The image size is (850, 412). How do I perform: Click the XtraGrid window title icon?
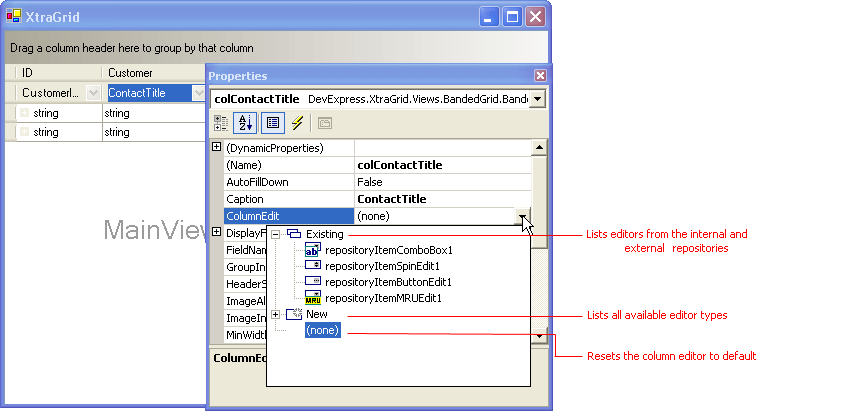coord(14,16)
